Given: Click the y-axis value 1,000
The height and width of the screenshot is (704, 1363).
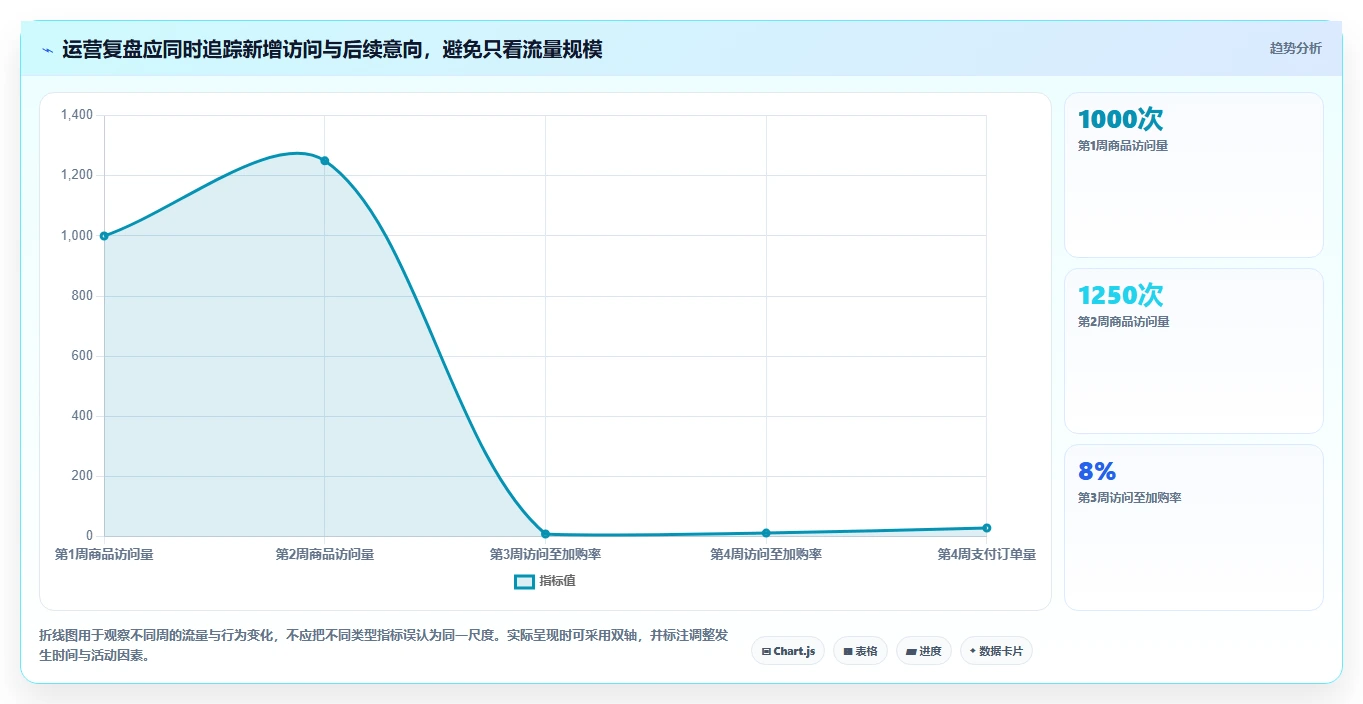Looking at the screenshot, I should pyautogui.click(x=77, y=236).
